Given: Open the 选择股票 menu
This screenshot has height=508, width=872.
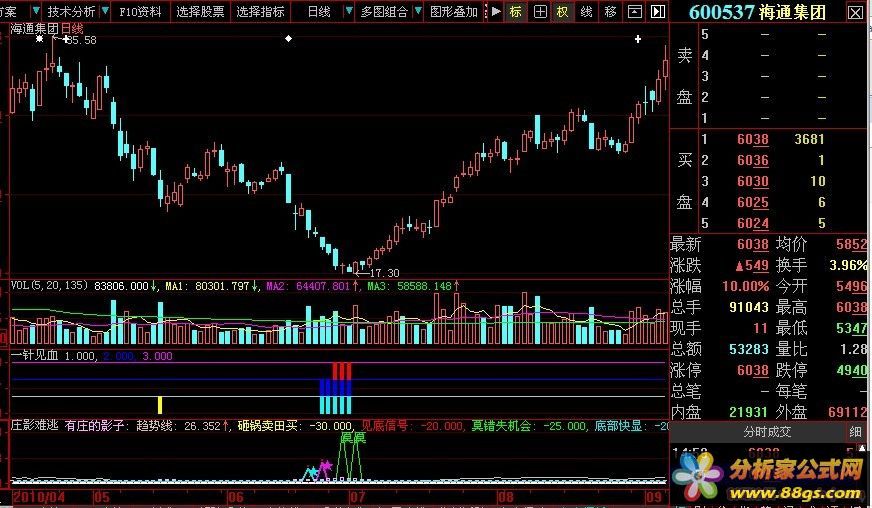Looking at the screenshot, I should 200,11.
